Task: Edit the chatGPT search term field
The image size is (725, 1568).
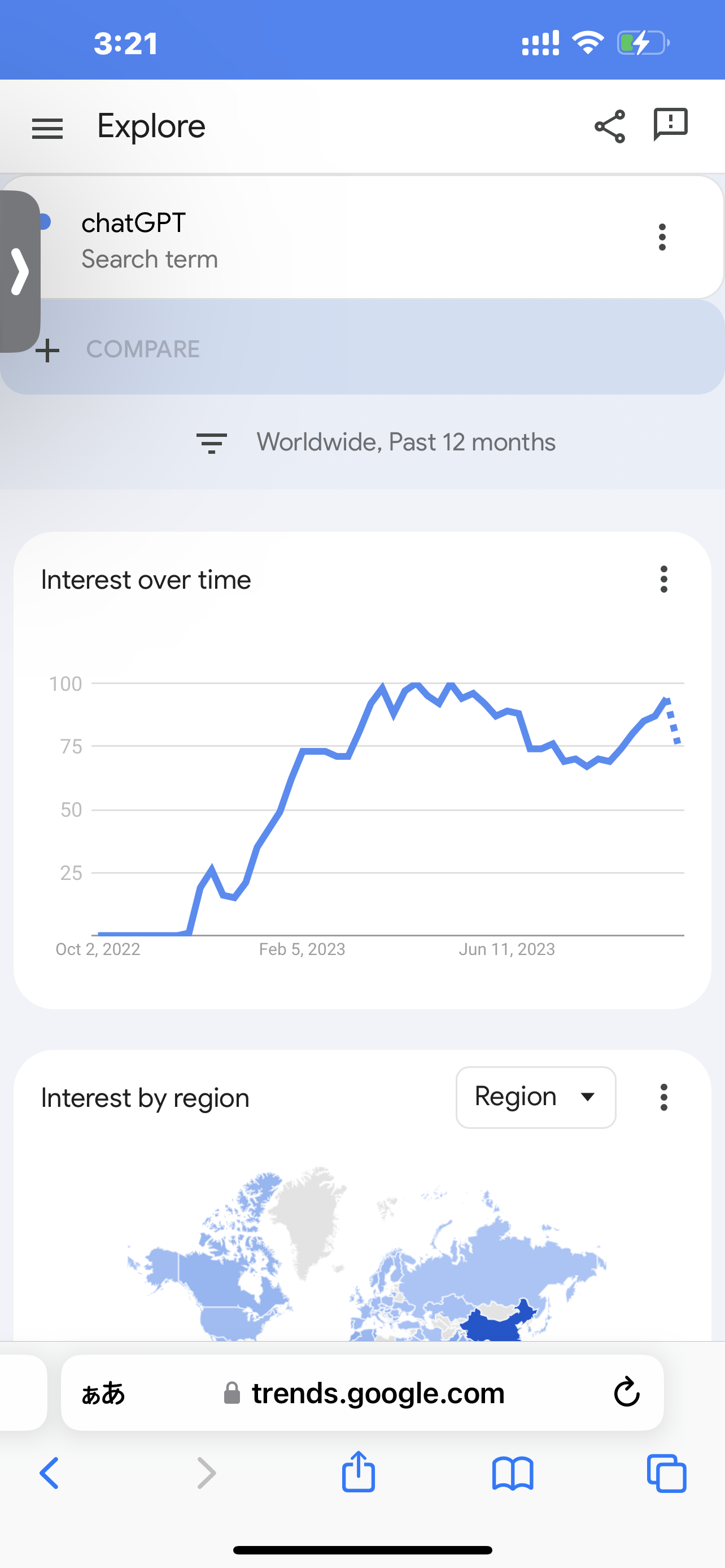Action: click(x=362, y=238)
